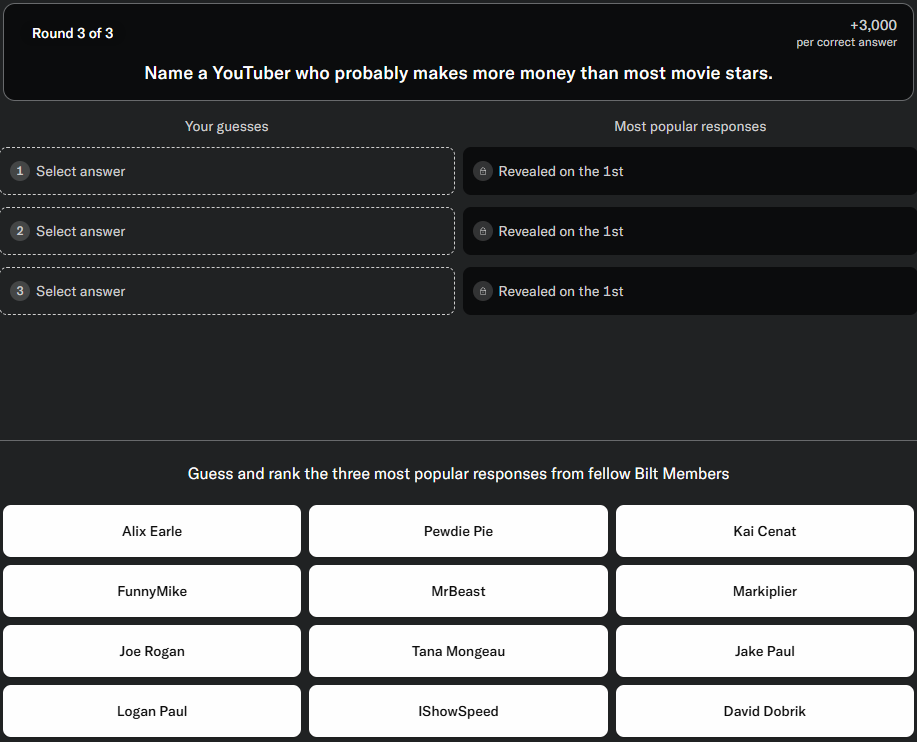Click the number 3 badge in guesses
The height and width of the screenshot is (742, 917).
pyautogui.click(x=20, y=291)
